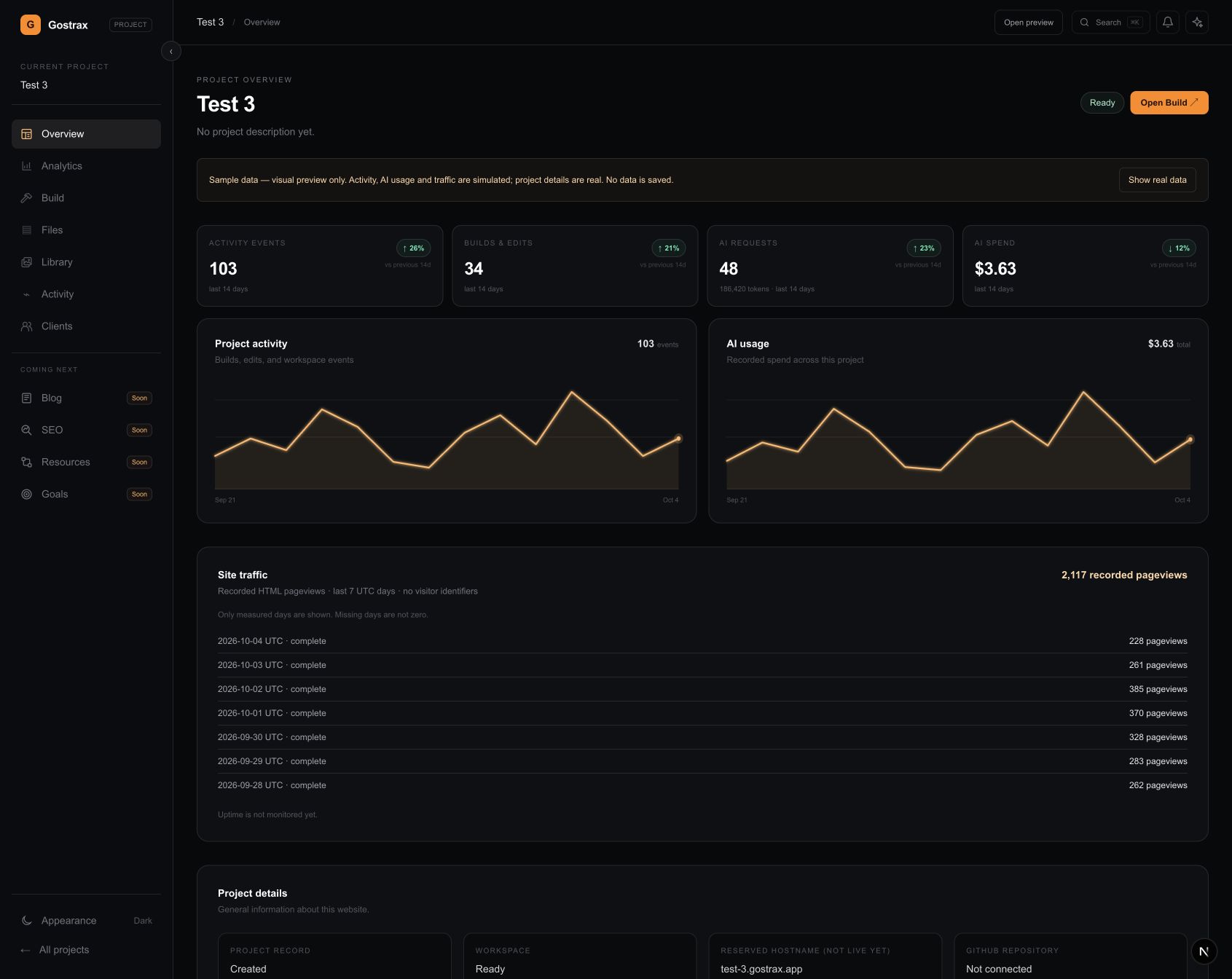The width and height of the screenshot is (1232, 979).
Task: Click the Test 3 breadcrumb link
Action: tap(210, 22)
